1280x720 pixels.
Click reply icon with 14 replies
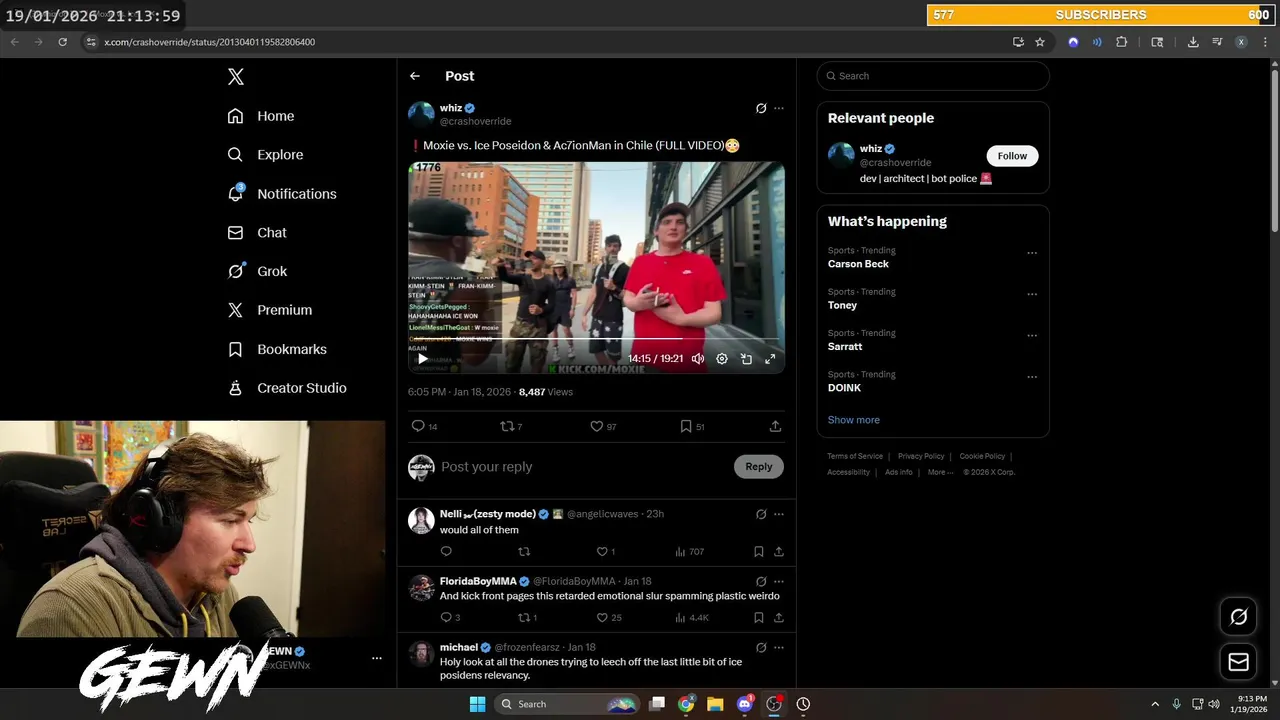coord(425,426)
